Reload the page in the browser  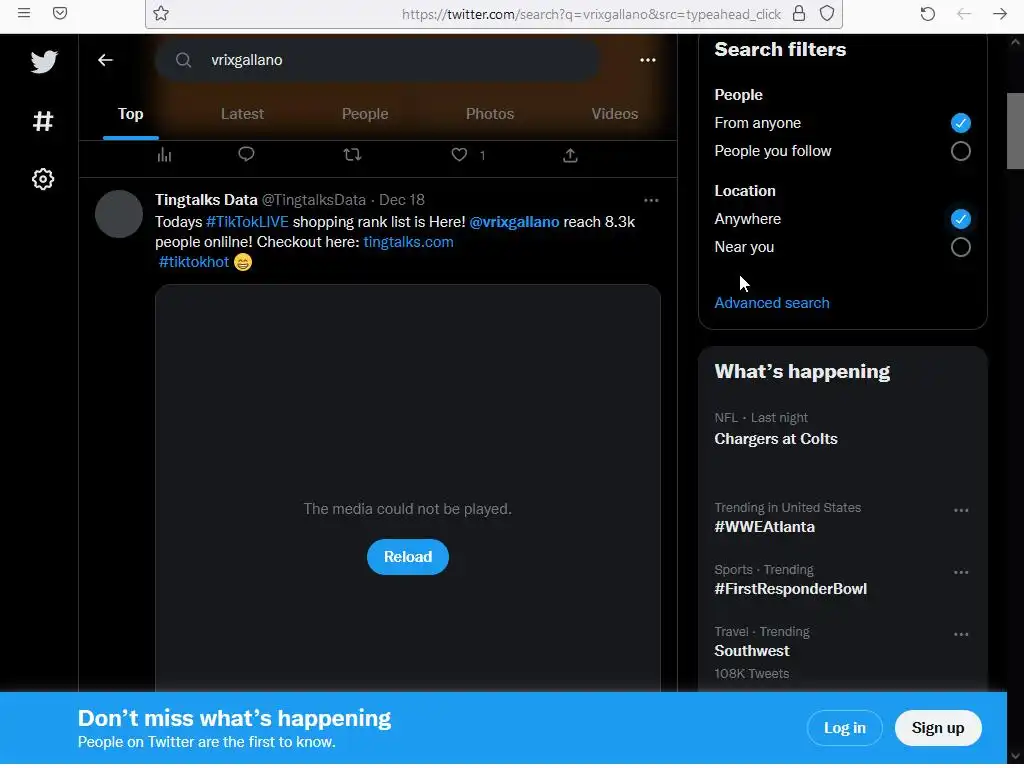click(927, 14)
